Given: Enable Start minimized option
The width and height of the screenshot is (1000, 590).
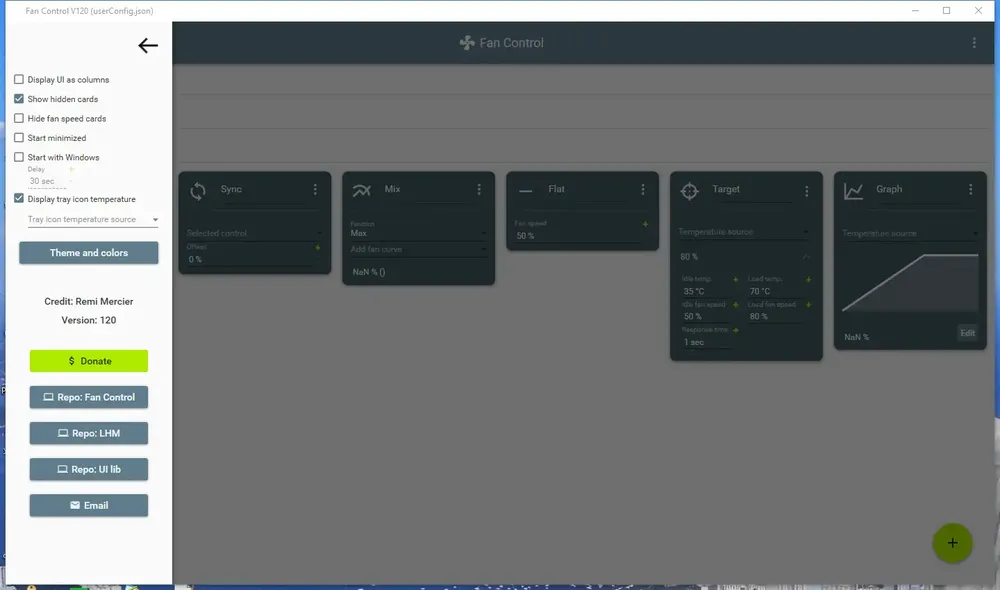Looking at the screenshot, I should pos(19,138).
